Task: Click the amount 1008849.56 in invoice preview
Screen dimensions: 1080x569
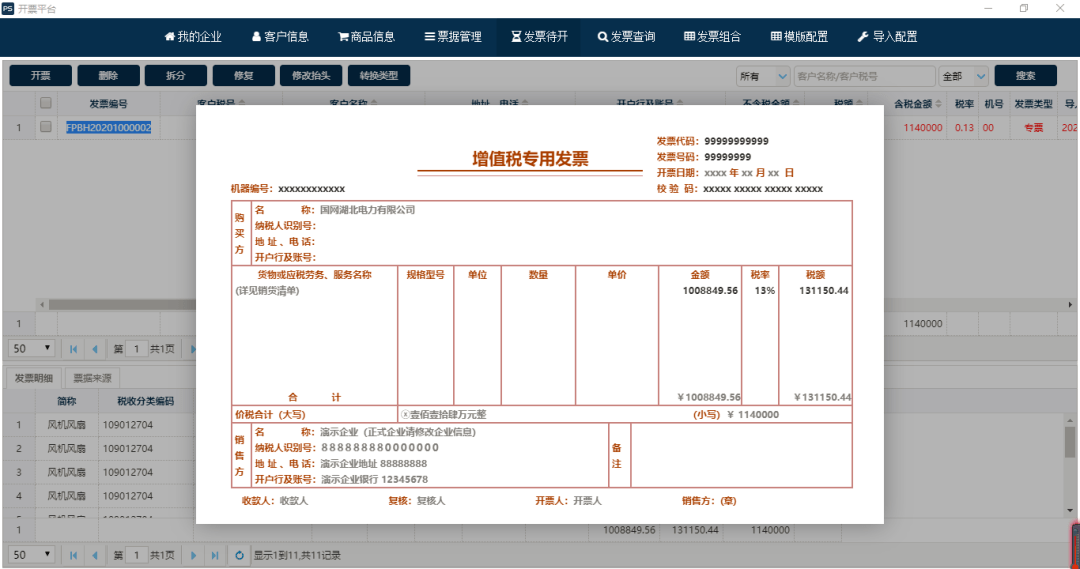Action: [x=710, y=291]
